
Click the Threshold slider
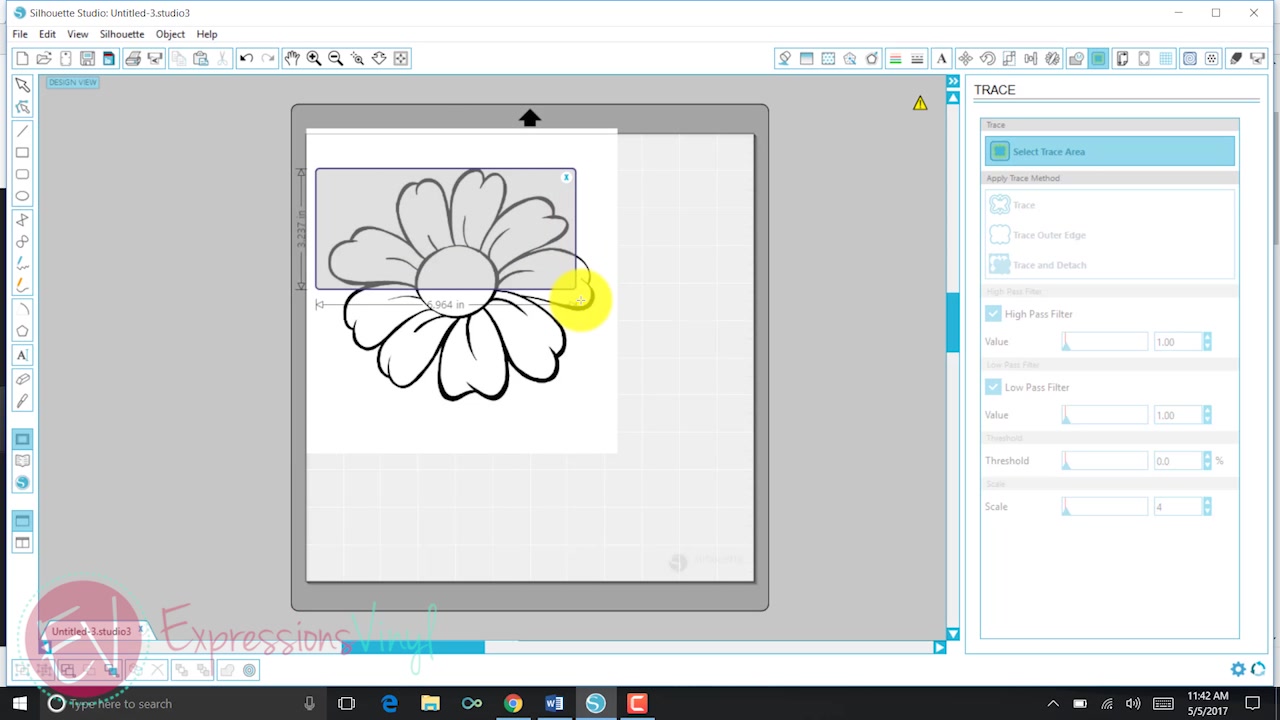1105,461
